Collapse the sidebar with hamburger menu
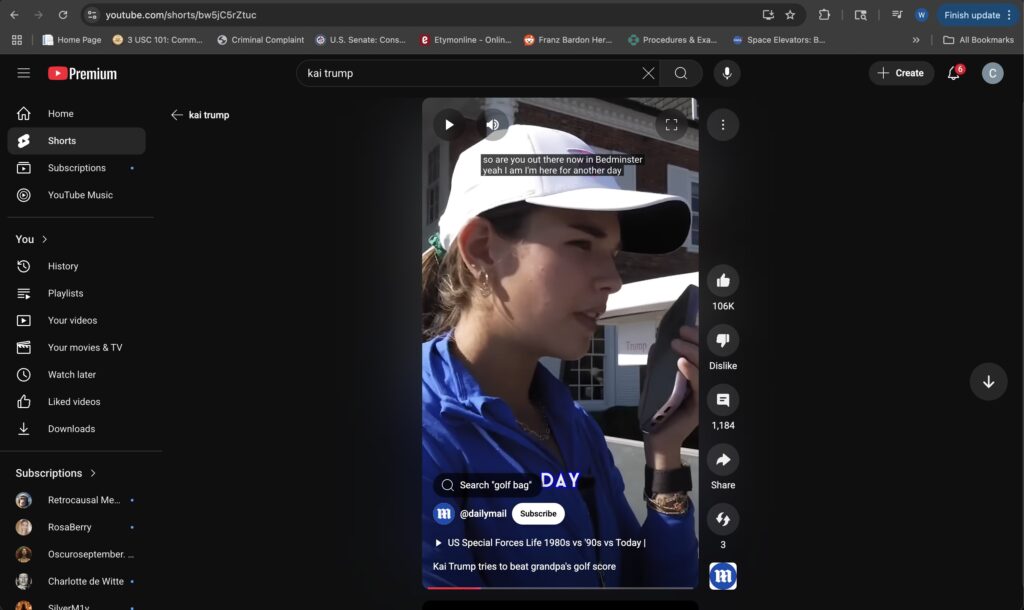 coord(24,73)
